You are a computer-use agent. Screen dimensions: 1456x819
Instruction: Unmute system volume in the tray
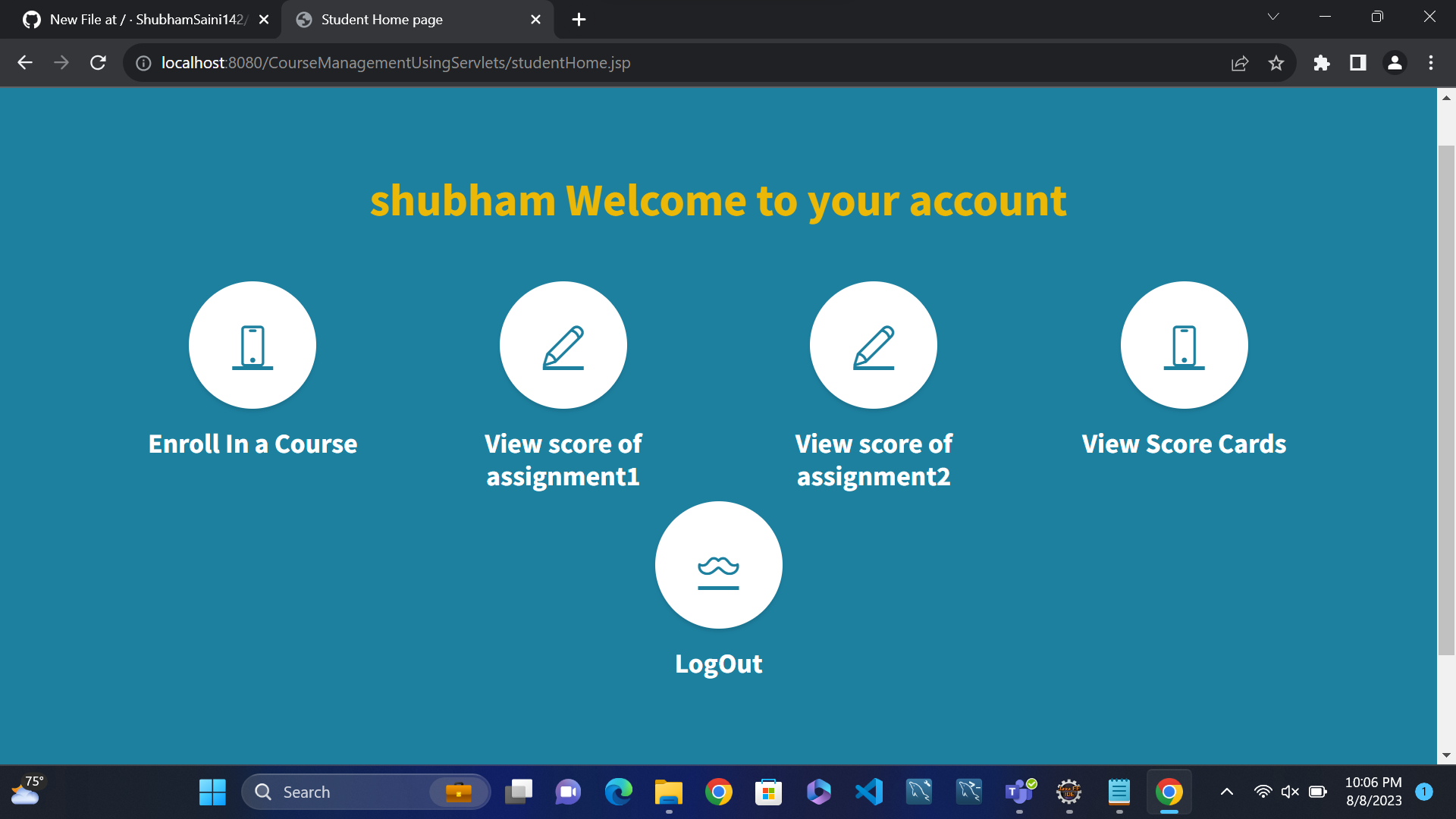1290,791
